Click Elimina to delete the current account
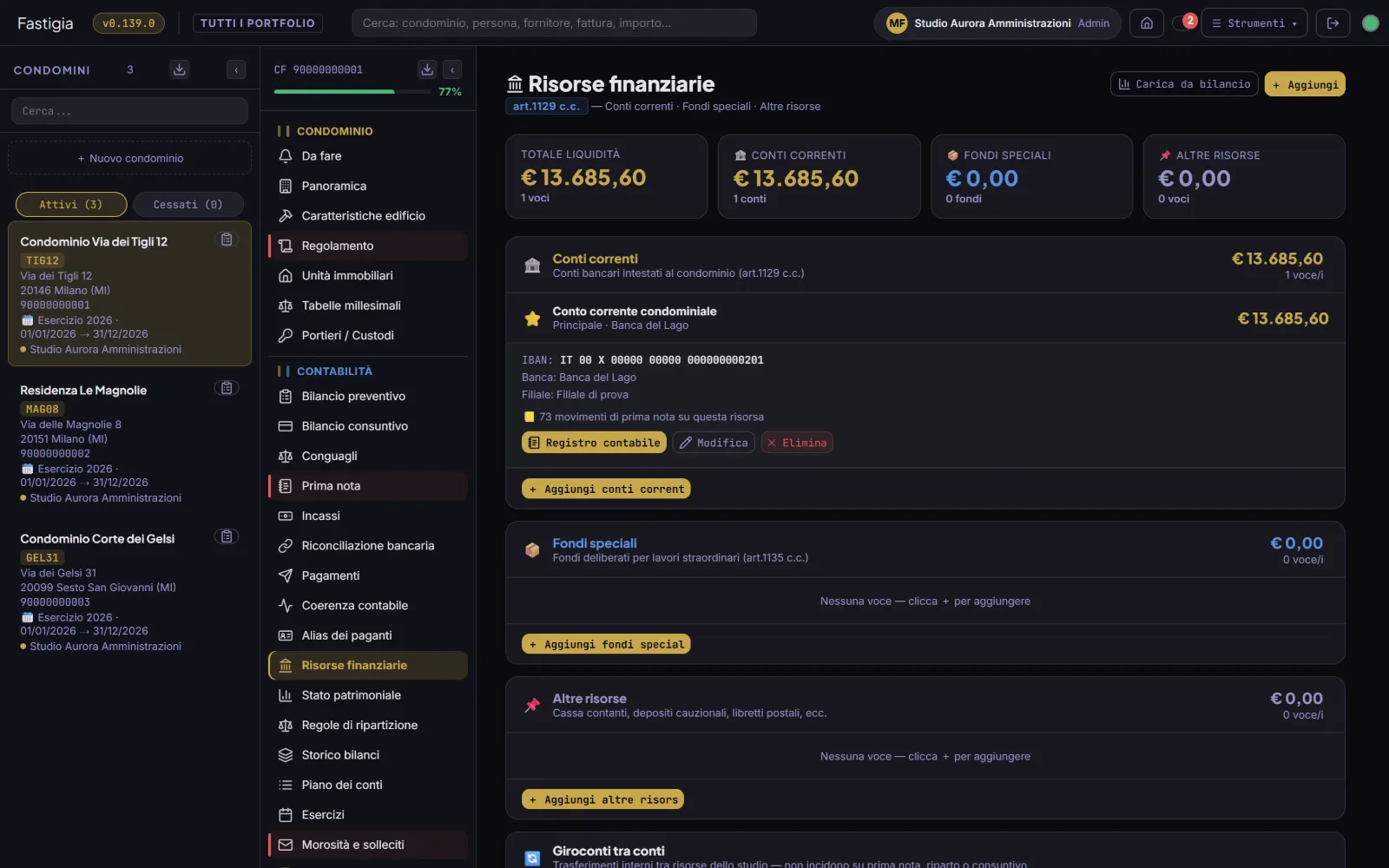The image size is (1389, 868). pos(797,443)
